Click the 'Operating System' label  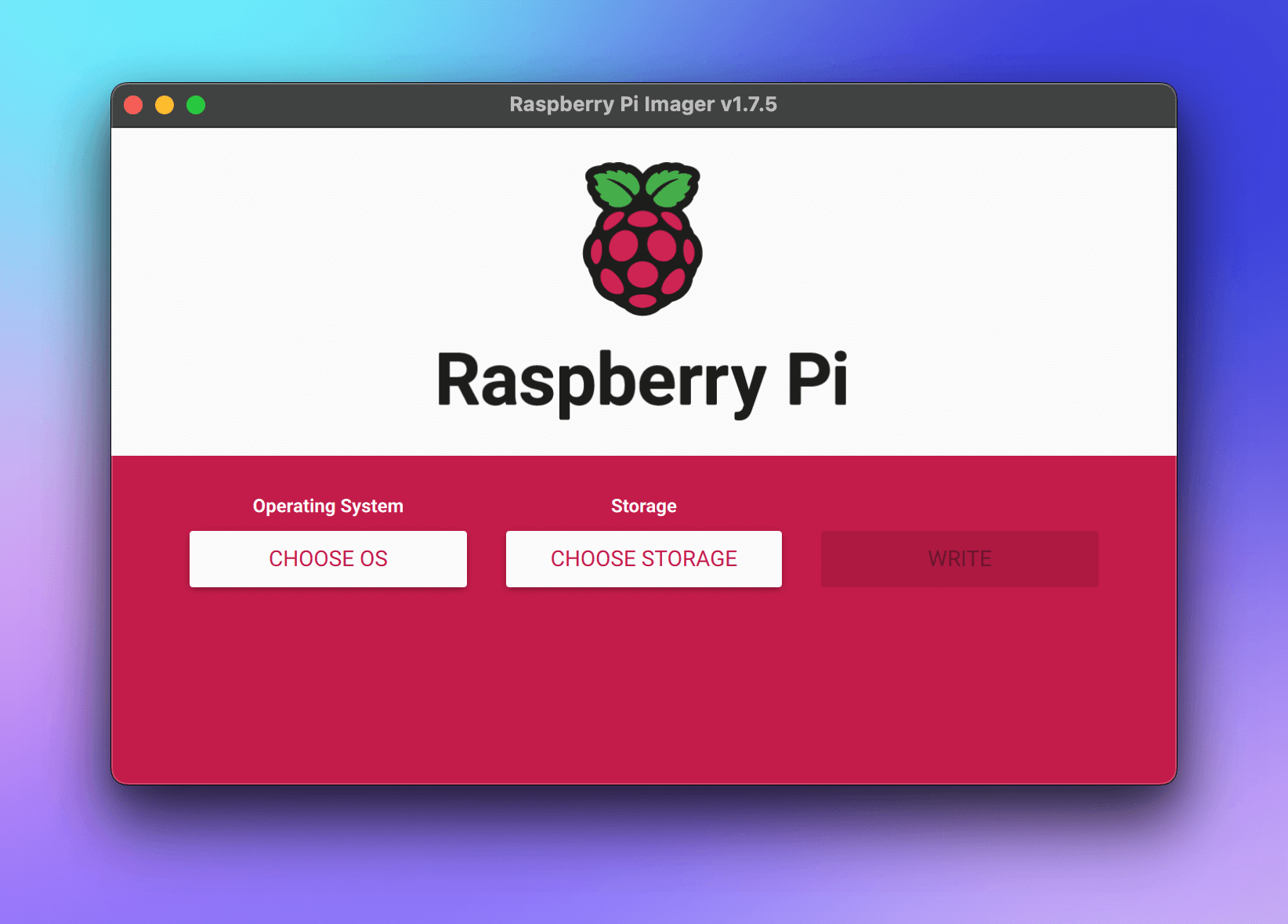328,506
